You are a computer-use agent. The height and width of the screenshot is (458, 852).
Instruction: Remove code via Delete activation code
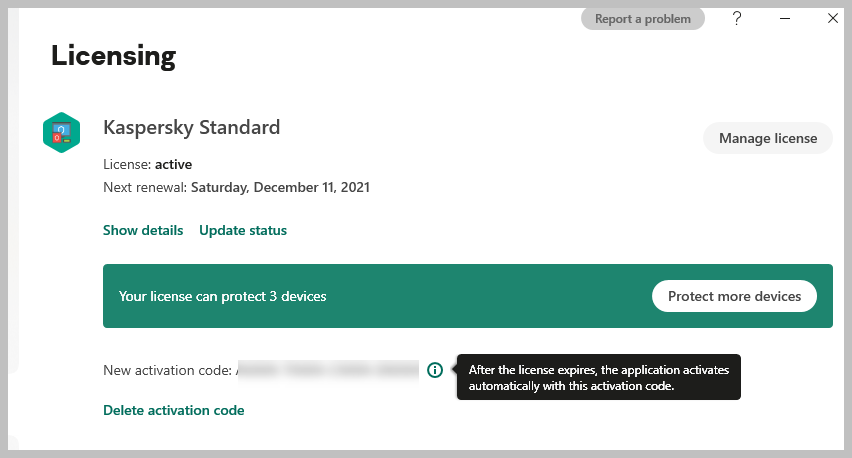(x=174, y=410)
